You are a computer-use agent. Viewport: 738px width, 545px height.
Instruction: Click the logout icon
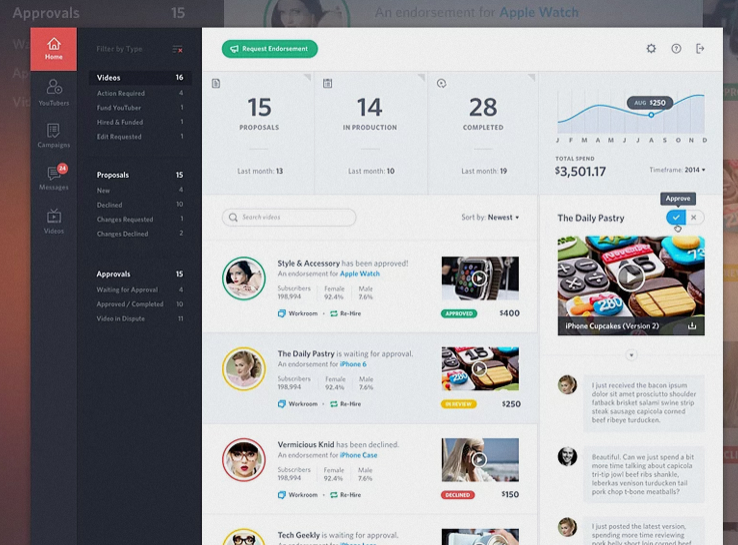point(700,48)
